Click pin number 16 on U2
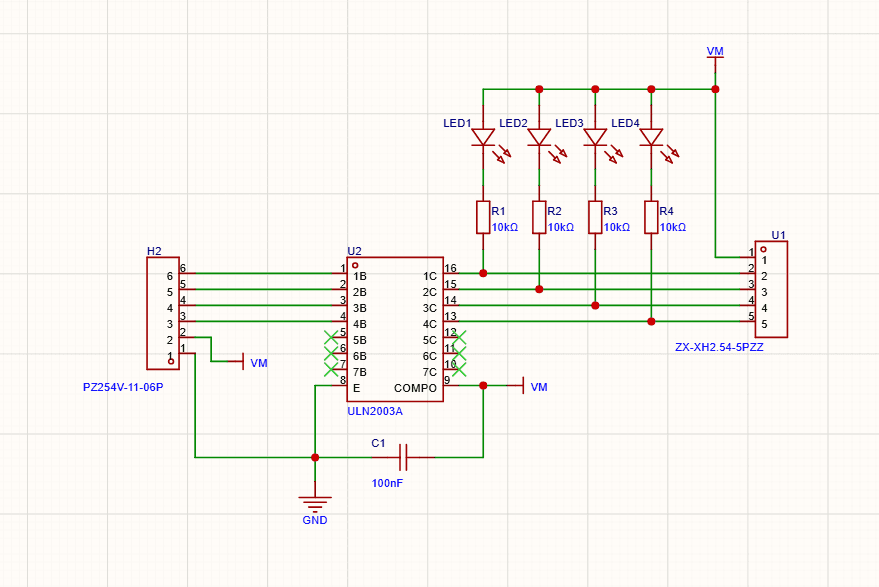This screenshot has height=587, width=879. [x=451, y=268]
